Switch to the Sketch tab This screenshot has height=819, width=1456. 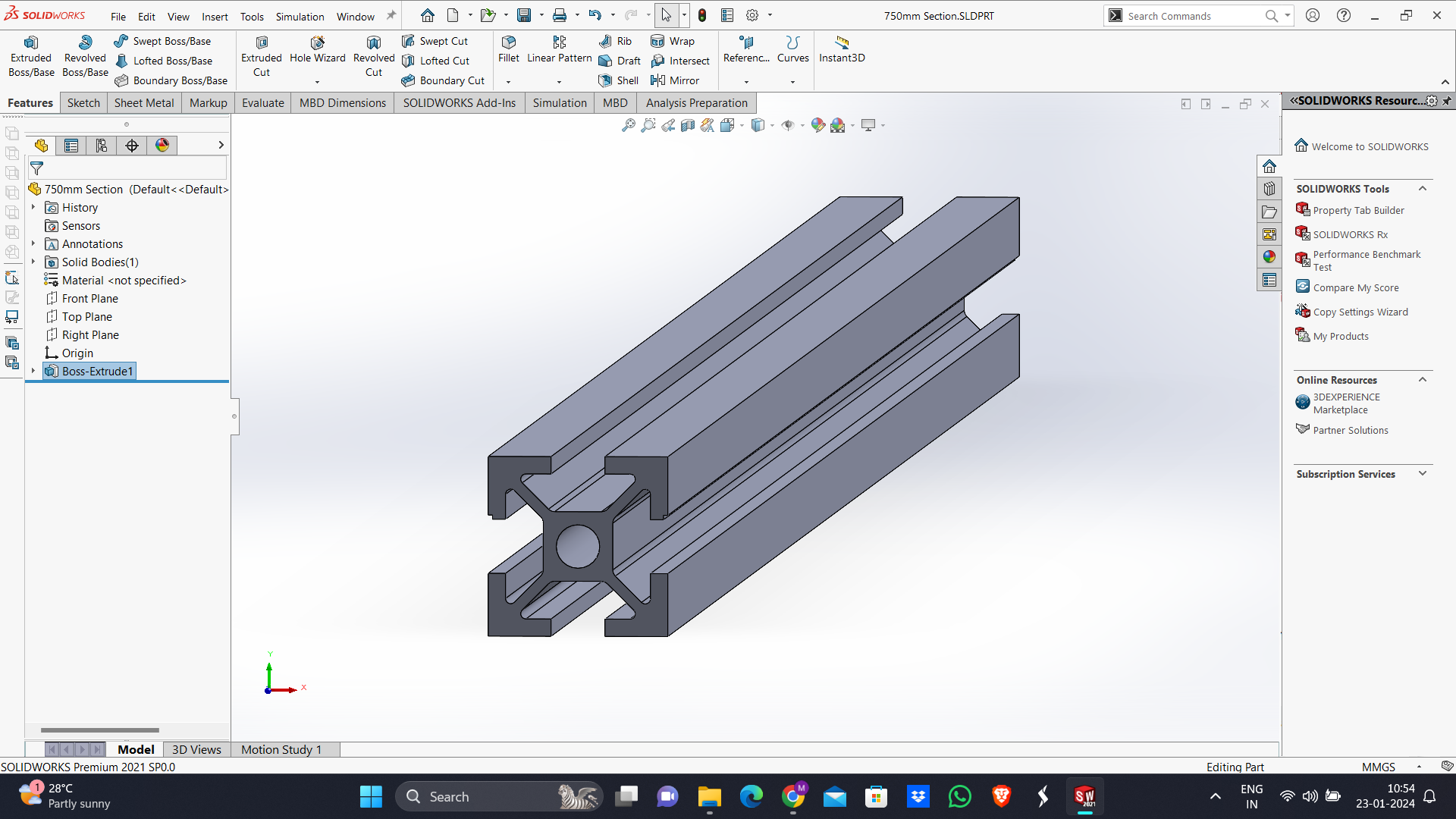pyautogui.click(x=83, y=102)
